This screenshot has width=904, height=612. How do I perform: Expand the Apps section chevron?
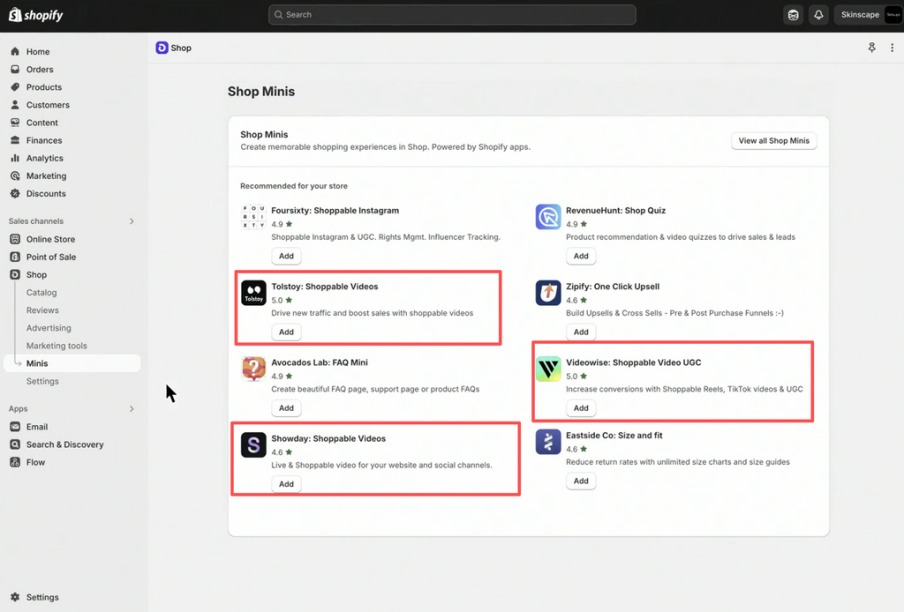pos(131,409)
